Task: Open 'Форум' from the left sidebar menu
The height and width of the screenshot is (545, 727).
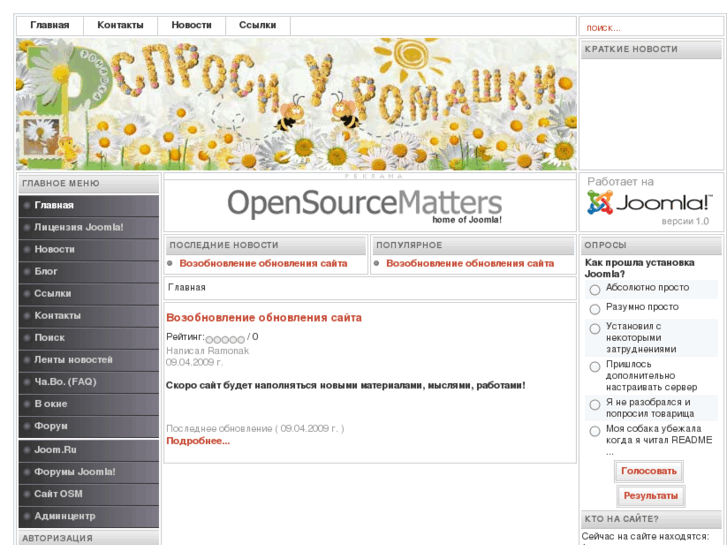Action: 51,426
